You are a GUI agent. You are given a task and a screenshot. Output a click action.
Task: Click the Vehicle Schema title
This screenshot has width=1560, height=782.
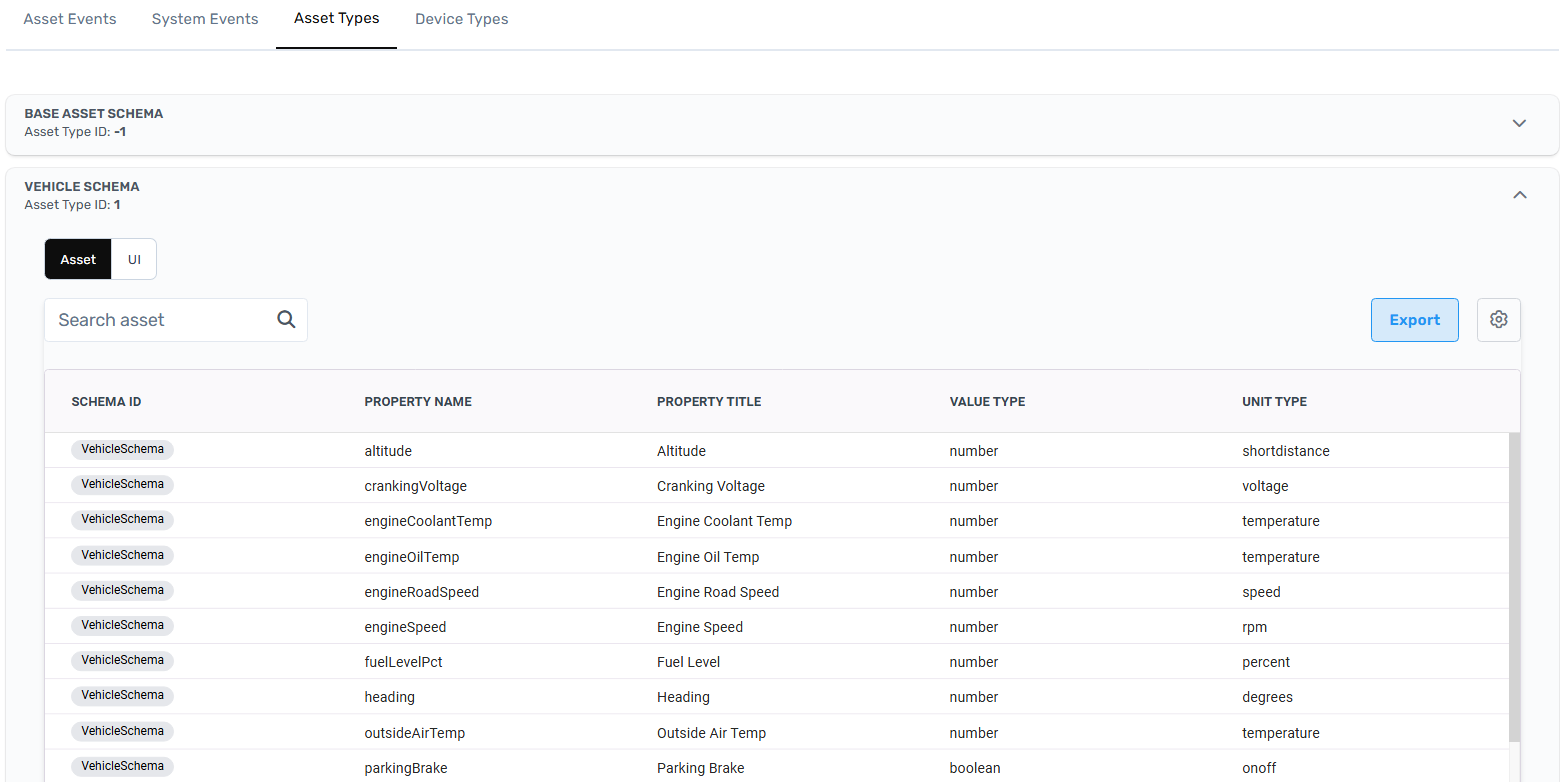pyautogui.click(x=82, y=187)
